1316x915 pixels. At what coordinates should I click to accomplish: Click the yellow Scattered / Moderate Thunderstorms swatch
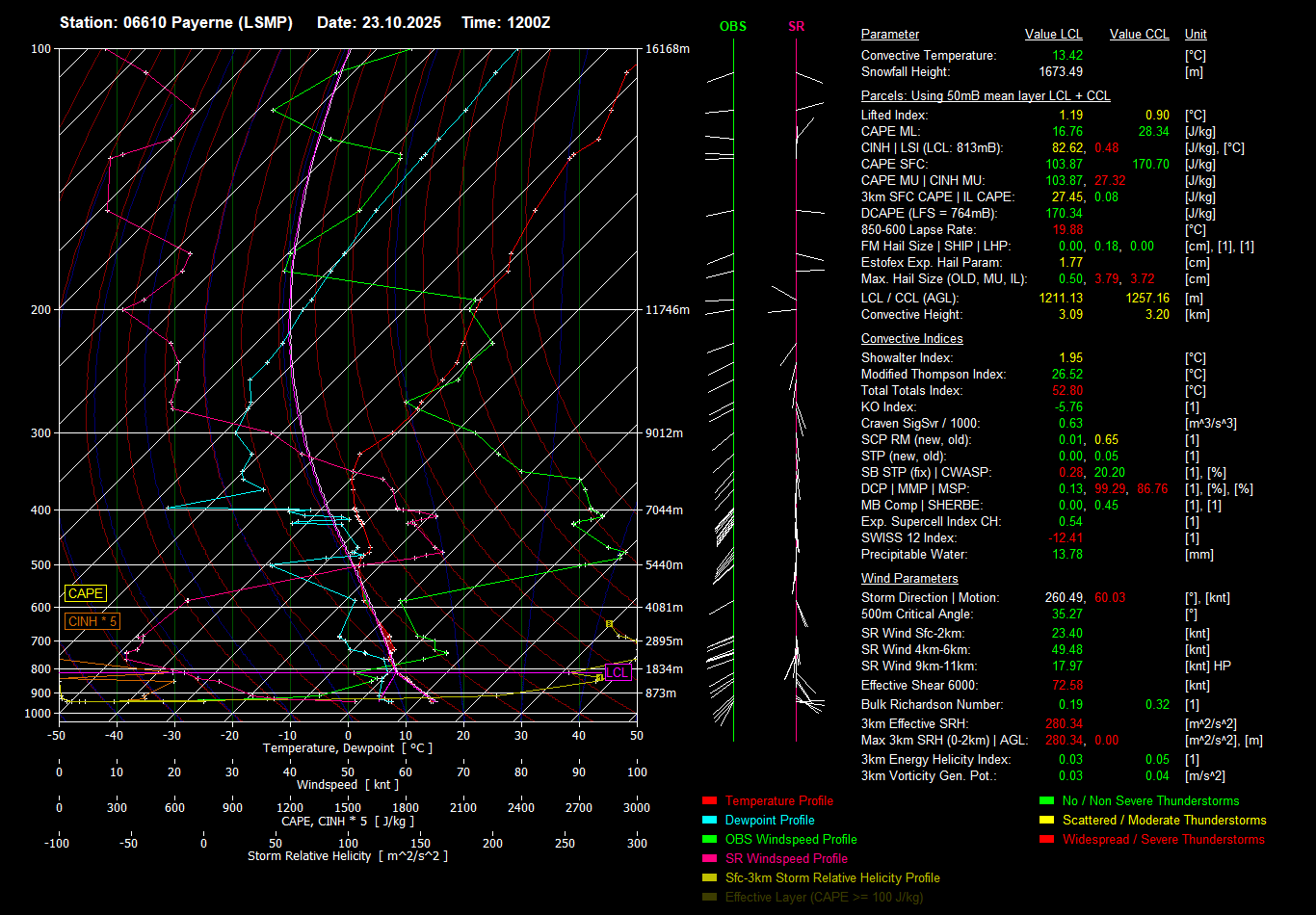pyautogui.click(x=1046, y=821)
